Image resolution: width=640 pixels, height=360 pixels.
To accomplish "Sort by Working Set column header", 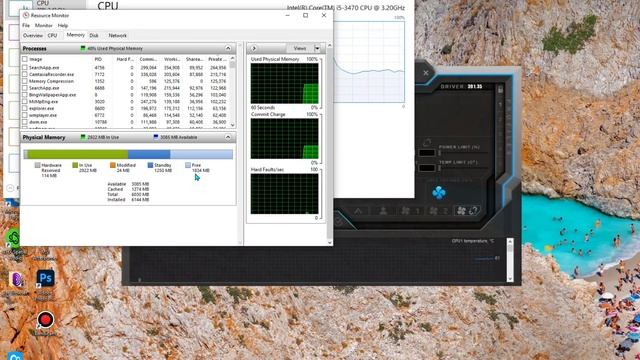I will tap(172, 59).
